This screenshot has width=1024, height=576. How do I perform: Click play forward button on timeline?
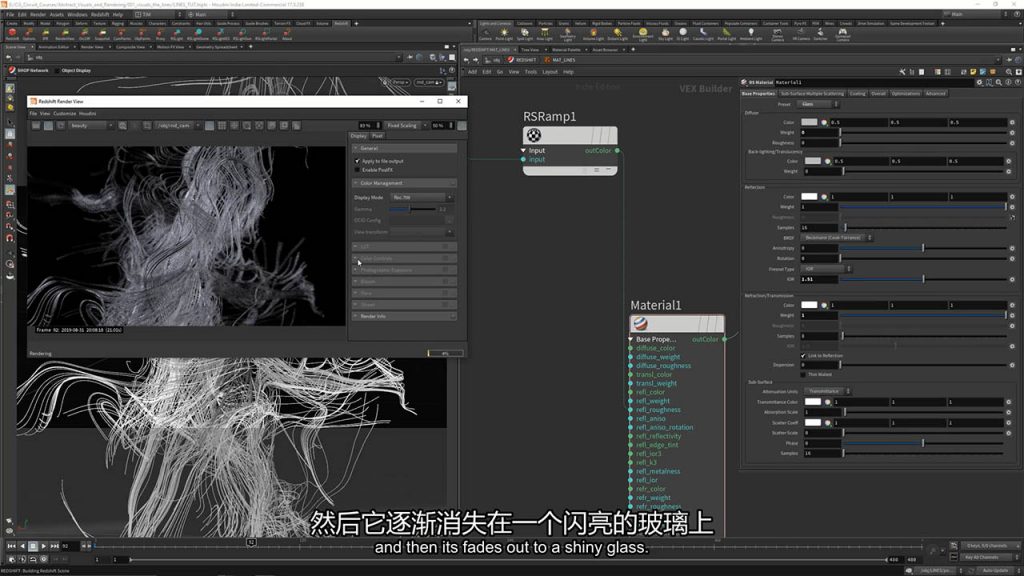point(44,546)
